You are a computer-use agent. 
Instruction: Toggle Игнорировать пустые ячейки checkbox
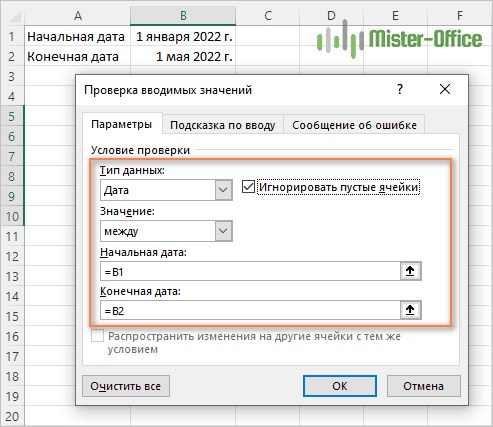click(248, 187)
